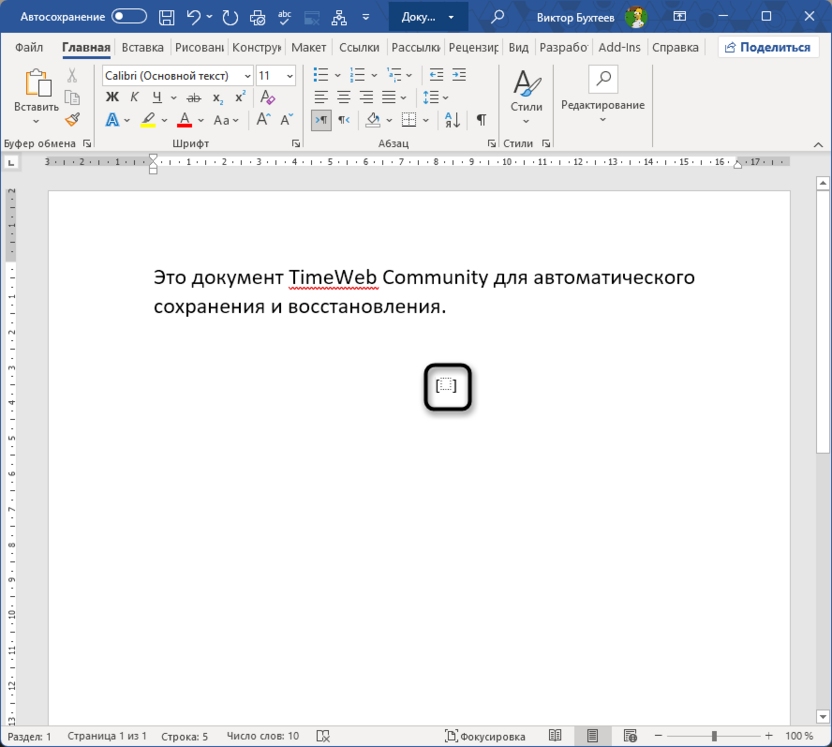Collapse the ribbon chevron

818,145
